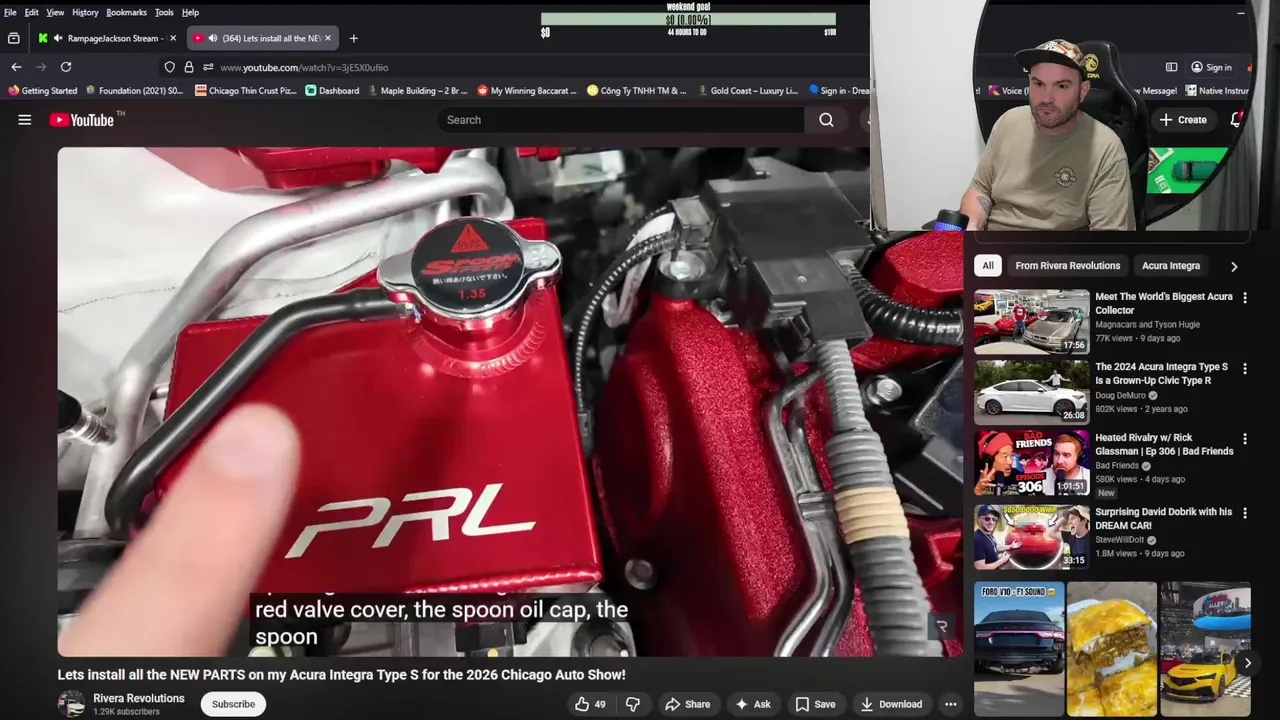
Task: Open the Tools menu
Action: tap(164, 12)
